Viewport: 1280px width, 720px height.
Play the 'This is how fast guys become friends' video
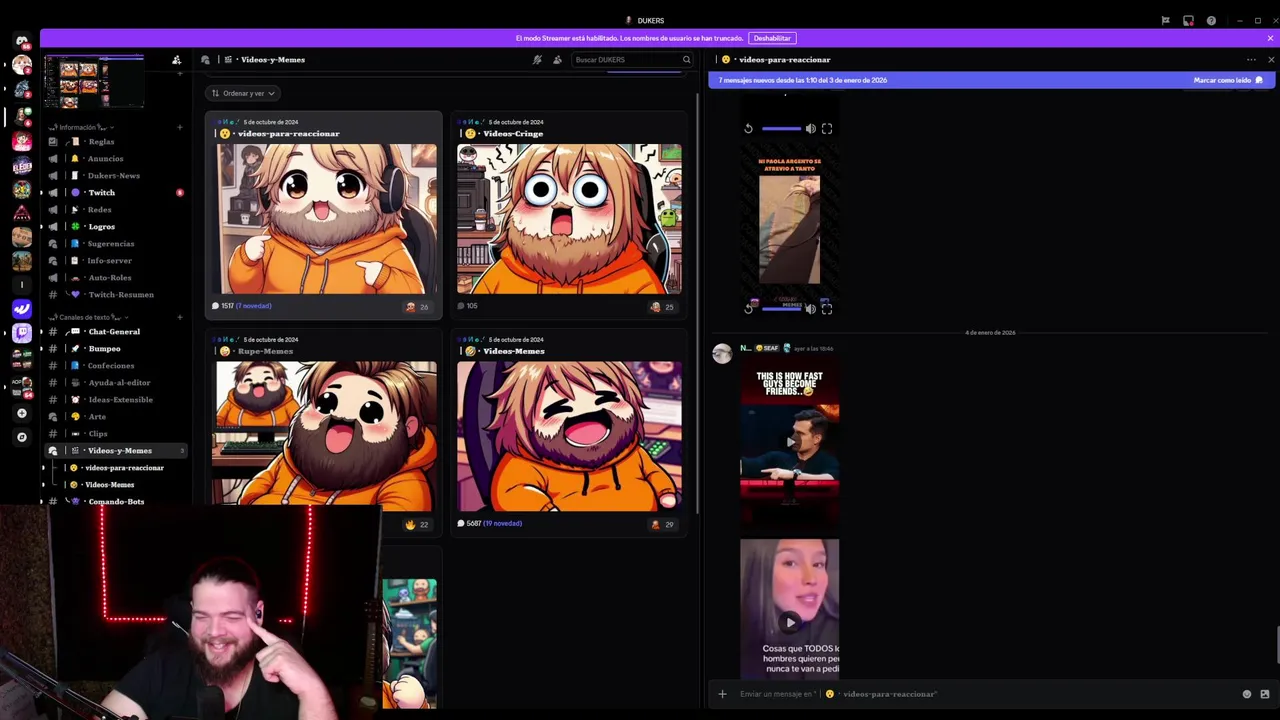point(790,440)
